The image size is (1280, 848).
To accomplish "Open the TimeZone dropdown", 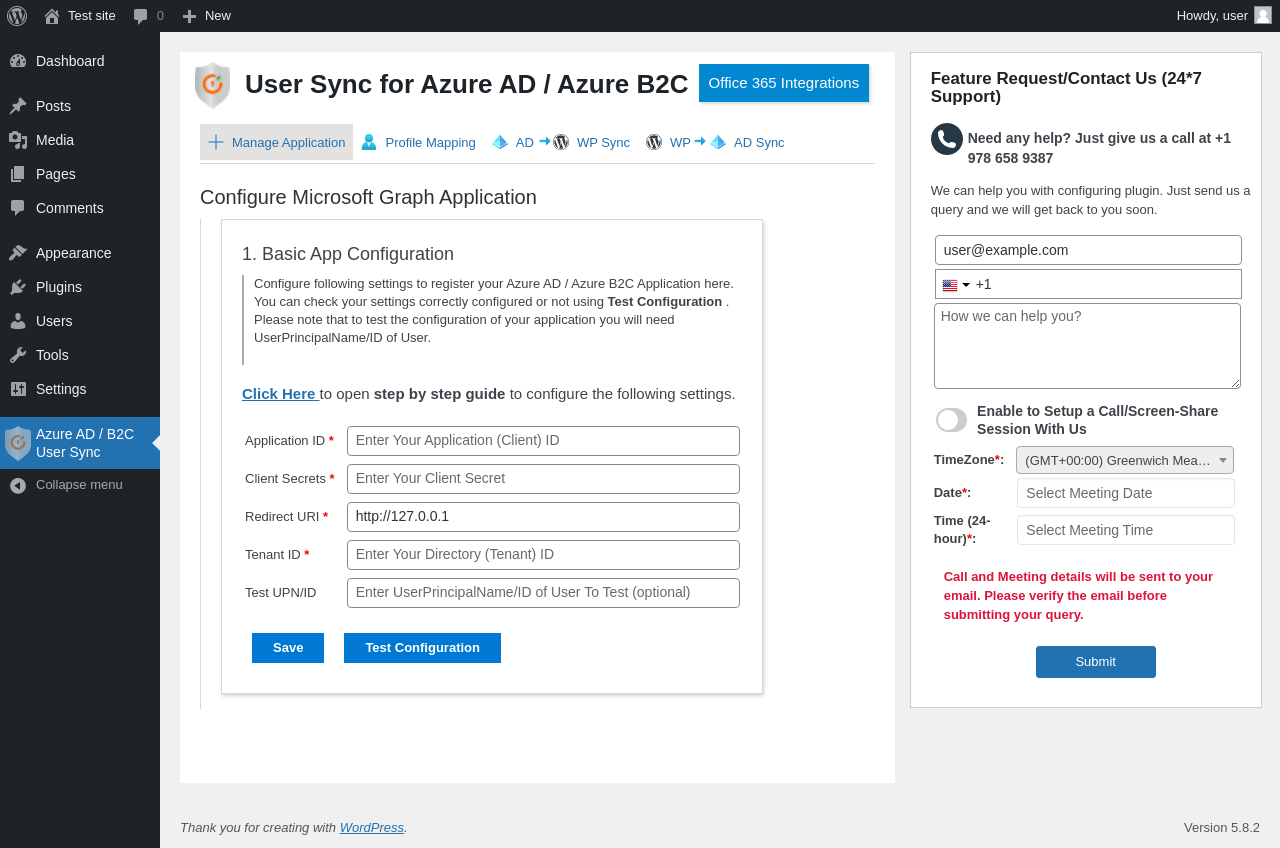I will pyautogui.click(x=1124, y=460).
